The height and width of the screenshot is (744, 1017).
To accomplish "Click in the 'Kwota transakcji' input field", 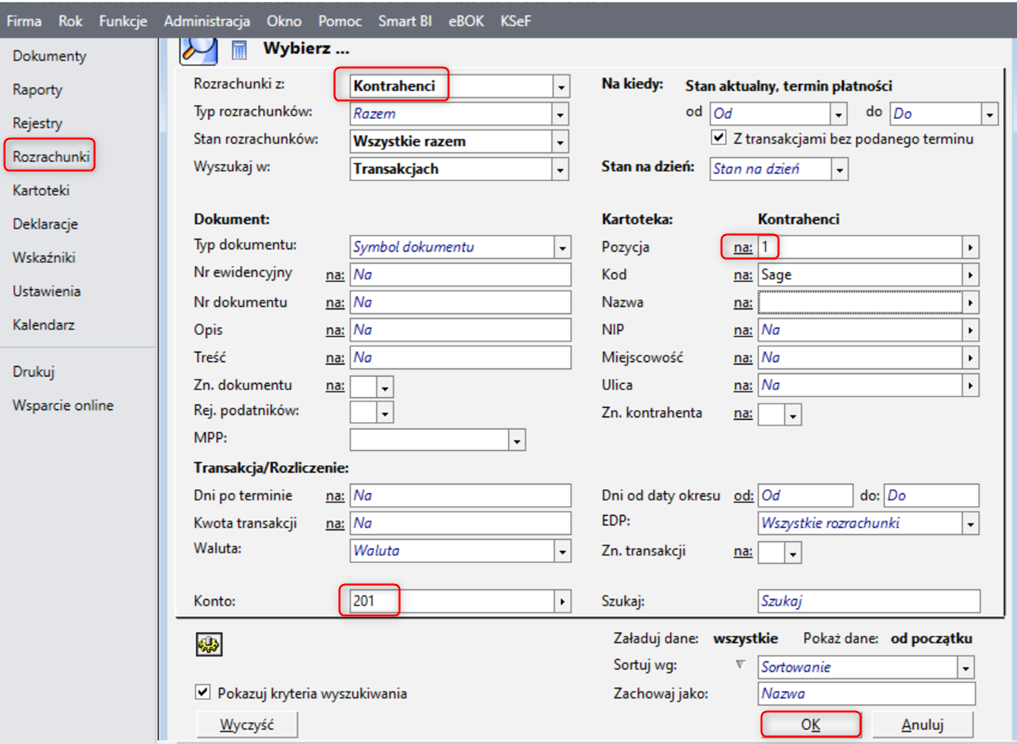I will coord(461,523).
